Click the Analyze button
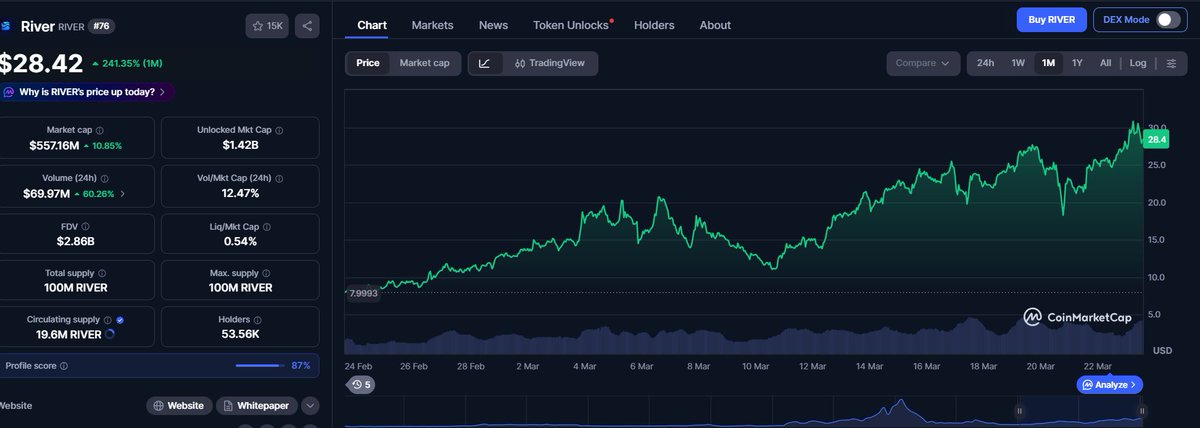Viewport: 1200px width, 428px height. [1110, 384]
